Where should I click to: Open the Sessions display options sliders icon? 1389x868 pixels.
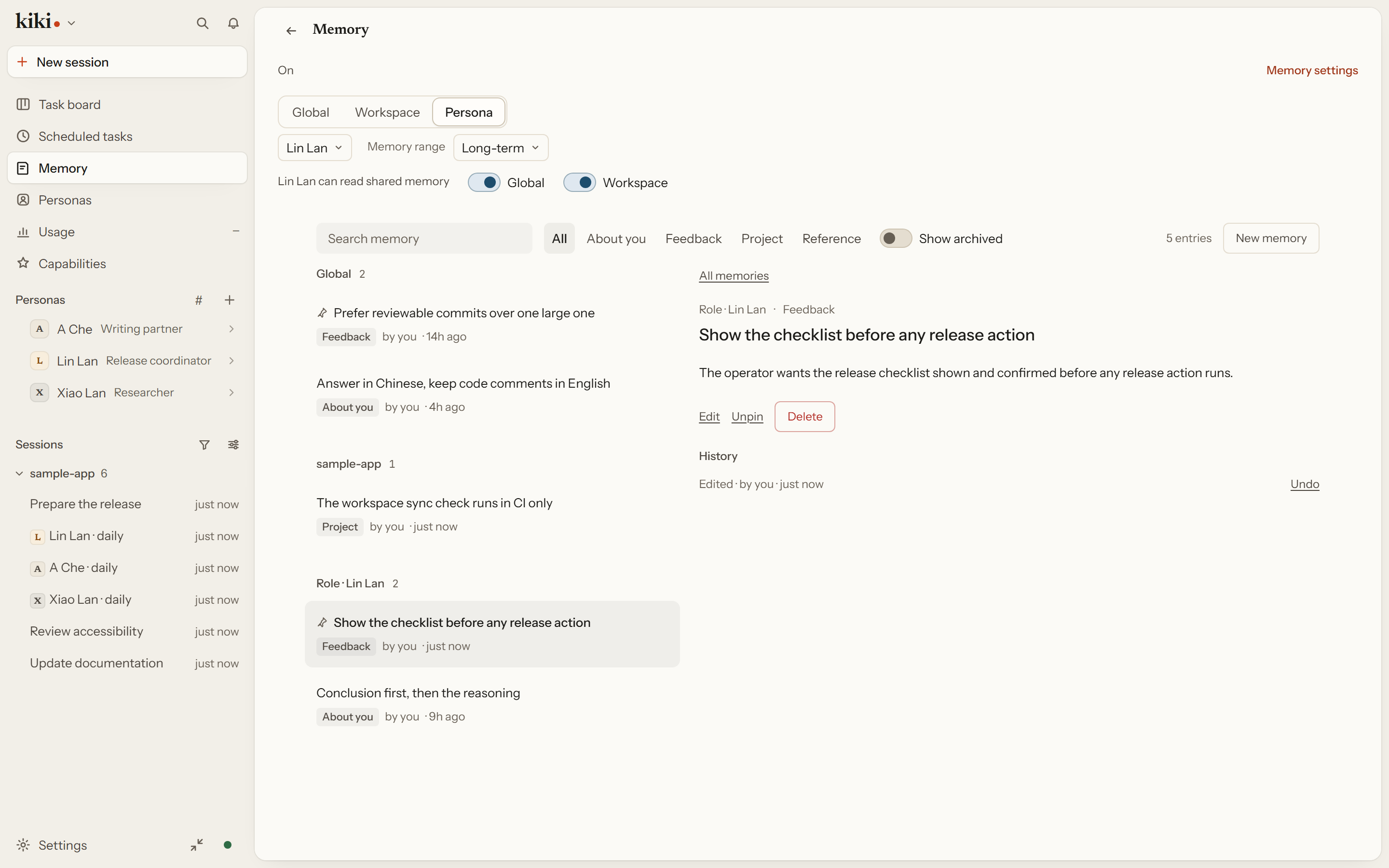(x=233, y=444)
